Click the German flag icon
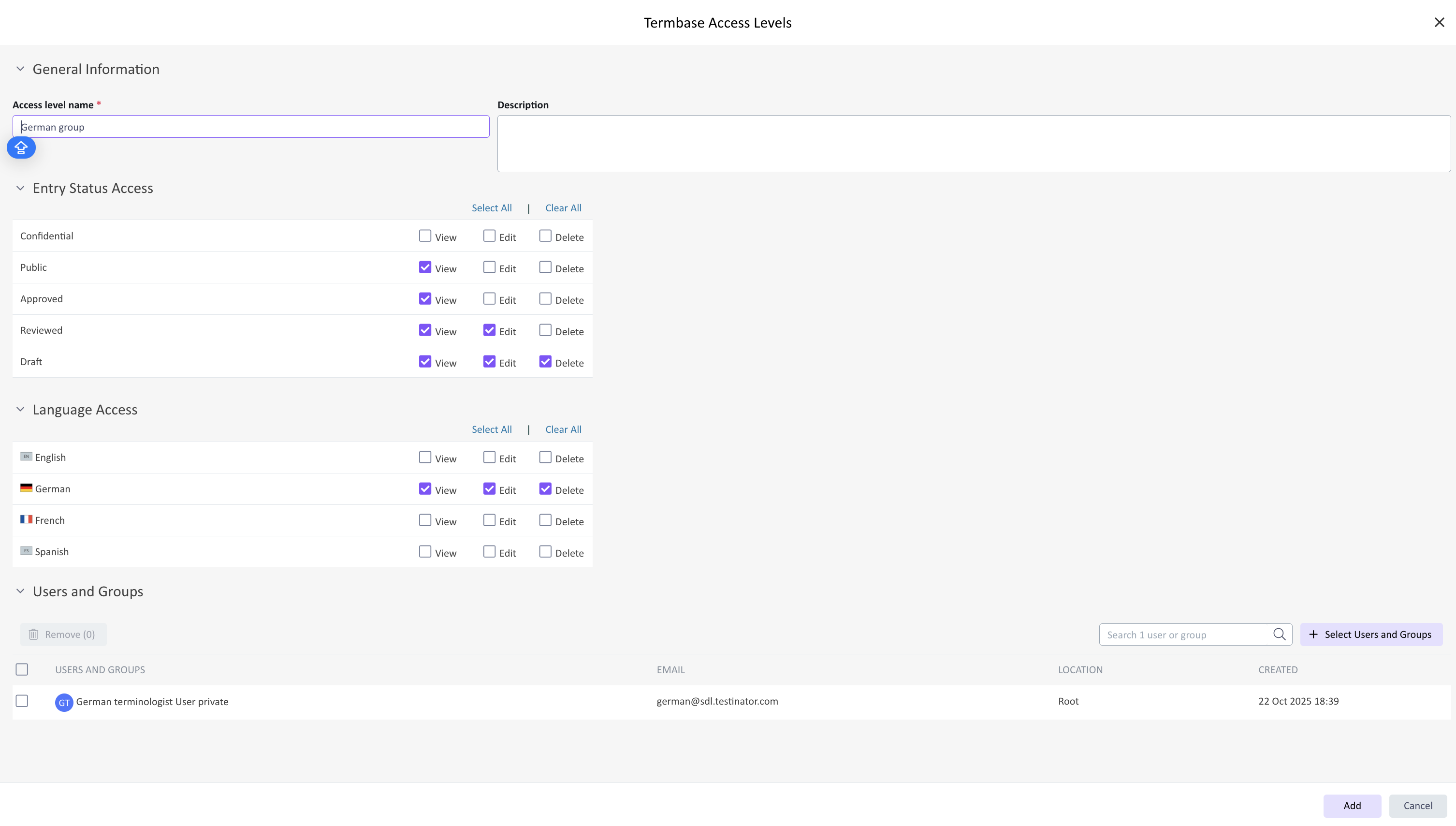 26,488
